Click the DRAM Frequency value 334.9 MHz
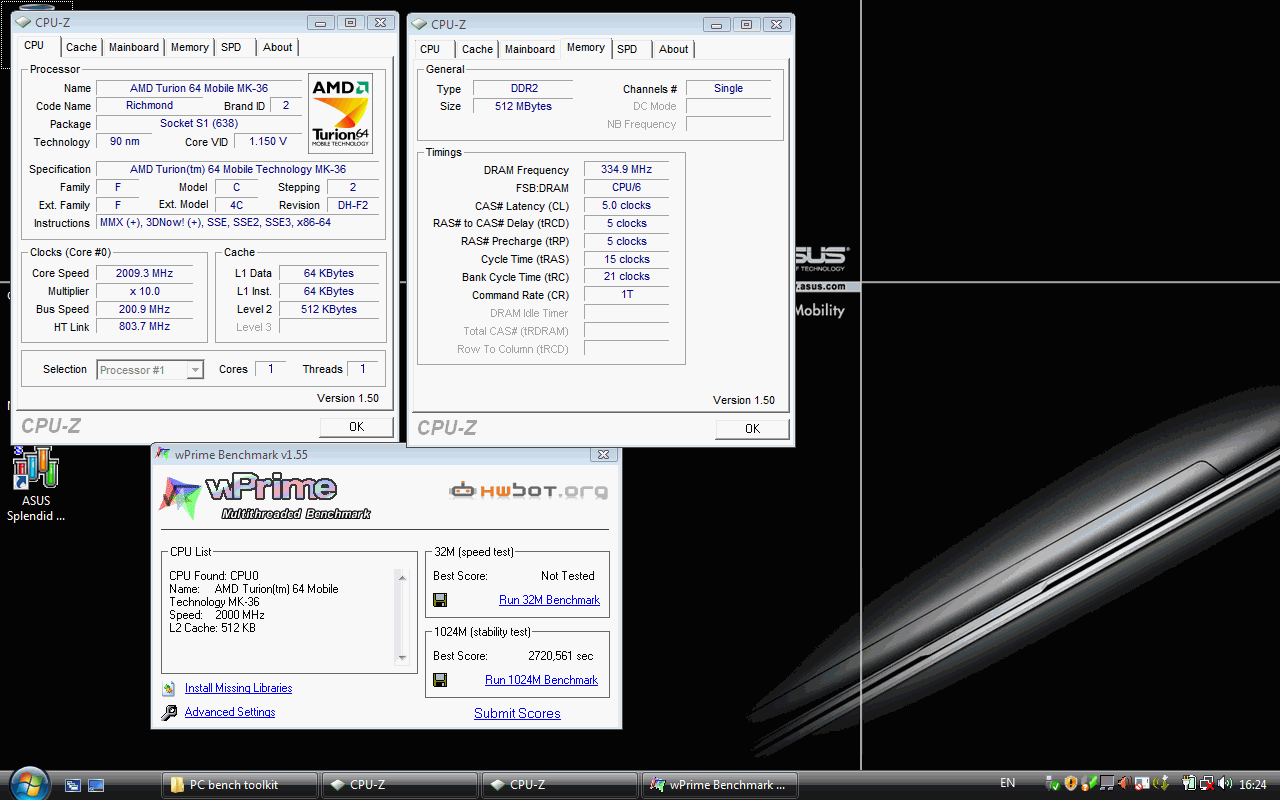1280x800 pixels. [x=627, y=170]
